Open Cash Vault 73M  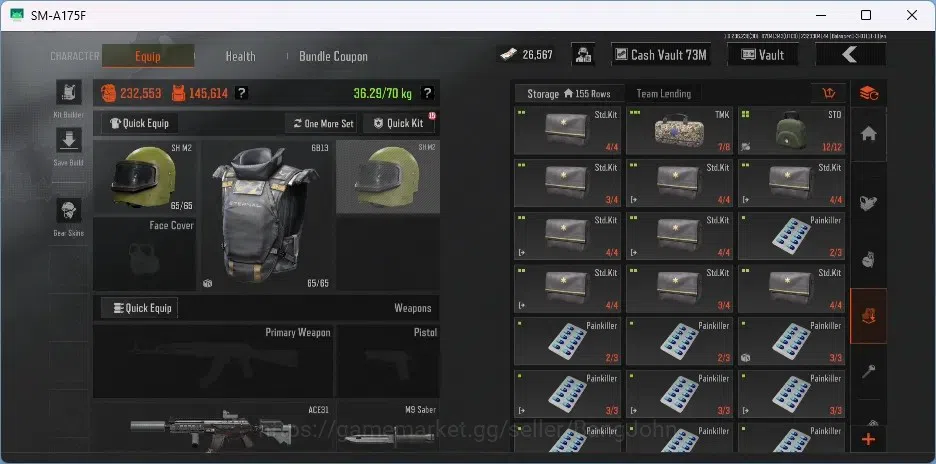click(x=660, y=55)
